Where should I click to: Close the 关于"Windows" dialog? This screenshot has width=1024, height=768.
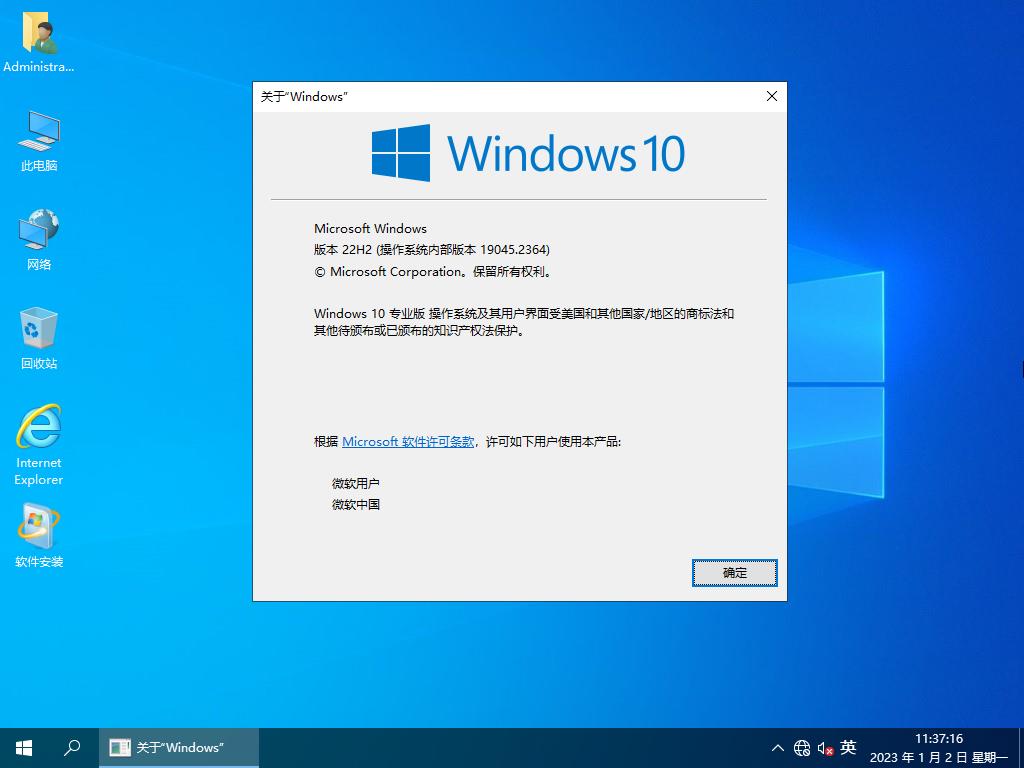(x=771, y=96)
